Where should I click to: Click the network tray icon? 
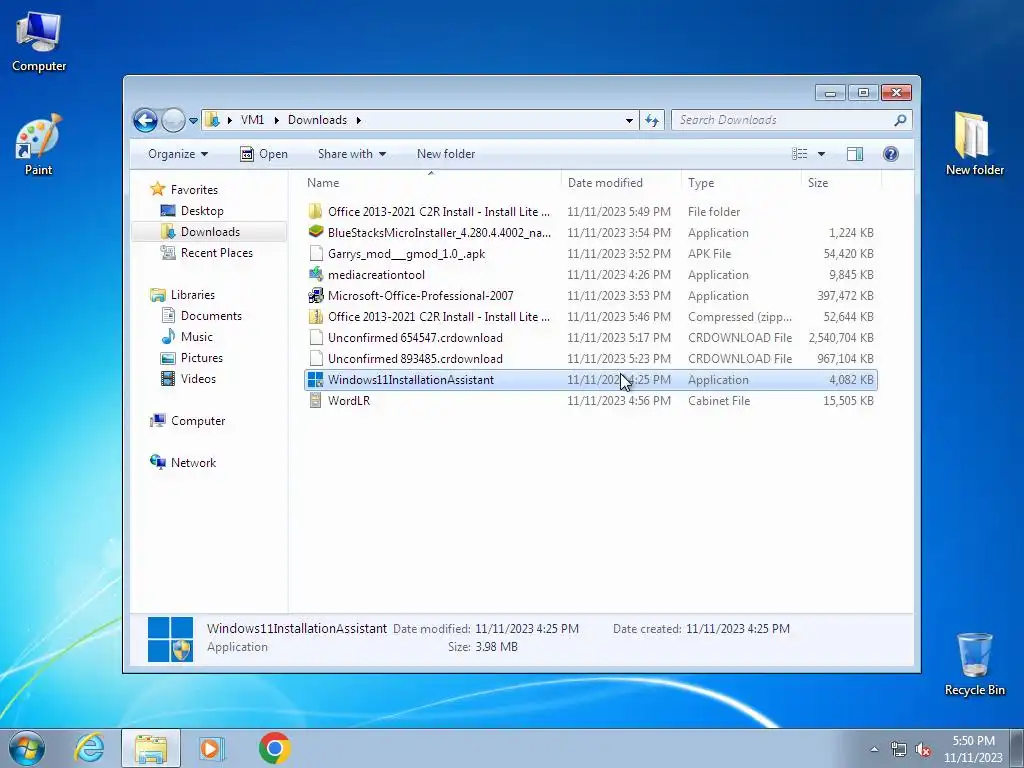(899, 749)
